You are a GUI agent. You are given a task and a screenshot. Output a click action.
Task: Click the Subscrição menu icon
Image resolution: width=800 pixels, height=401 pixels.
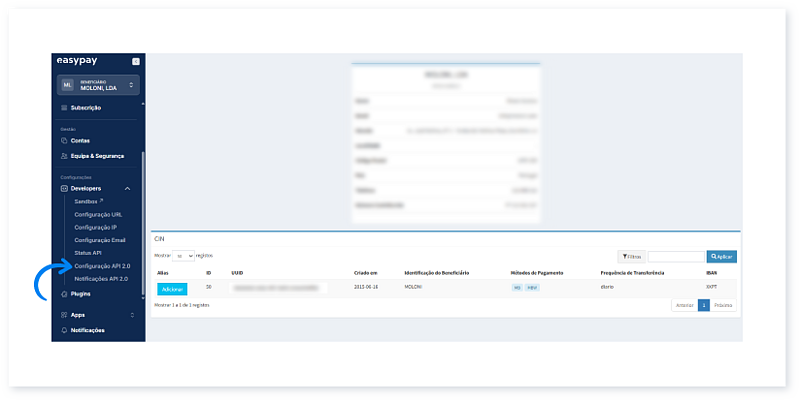[x=64, y=107]
